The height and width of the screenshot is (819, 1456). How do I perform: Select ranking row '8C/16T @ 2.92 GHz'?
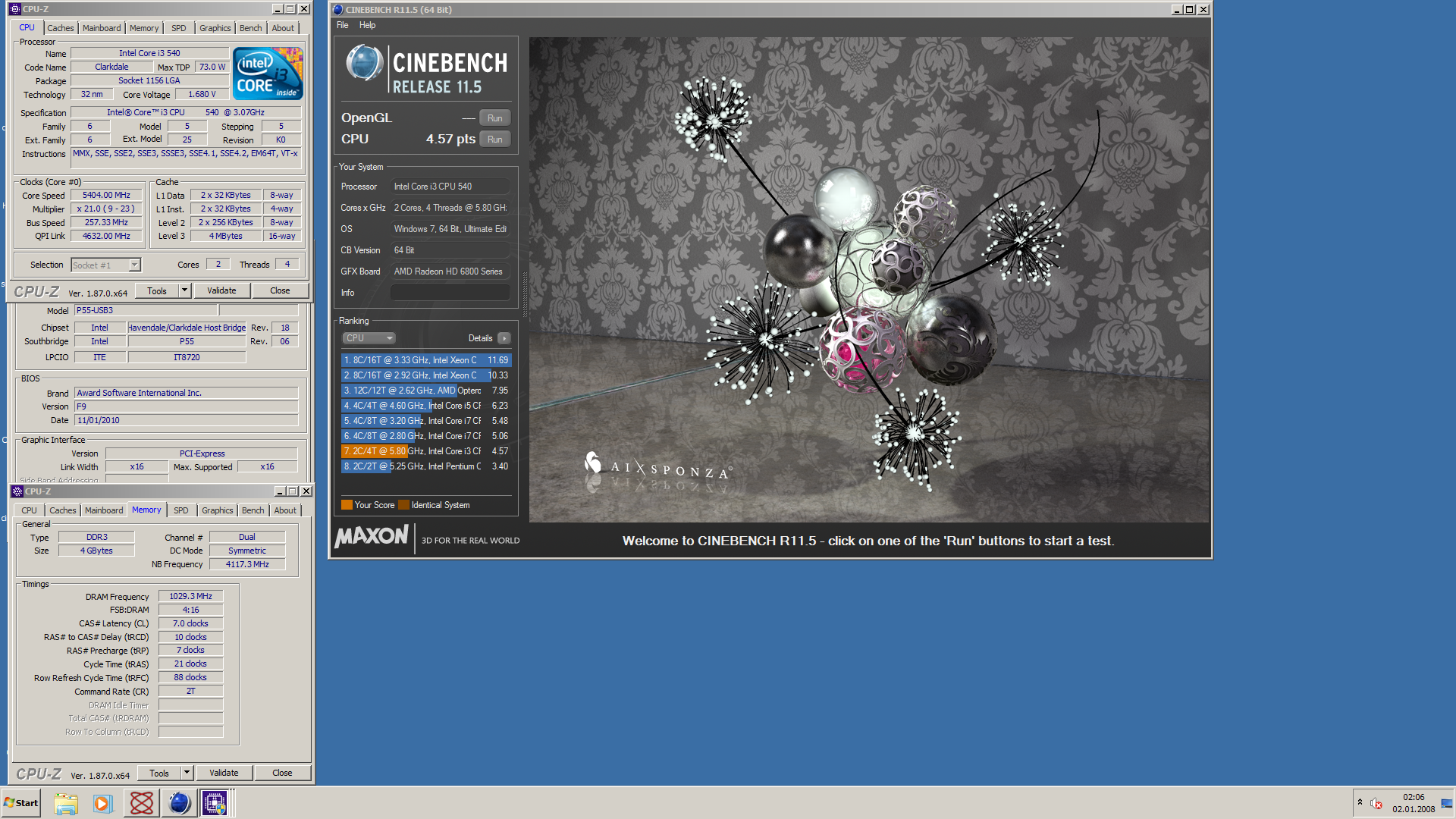(x=426, y=375)
